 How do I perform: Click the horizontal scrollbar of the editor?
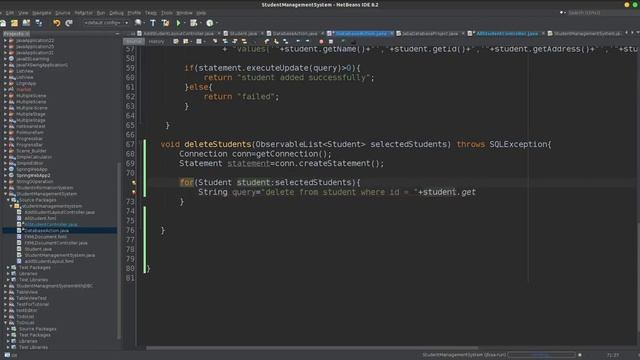click(312, 348)
